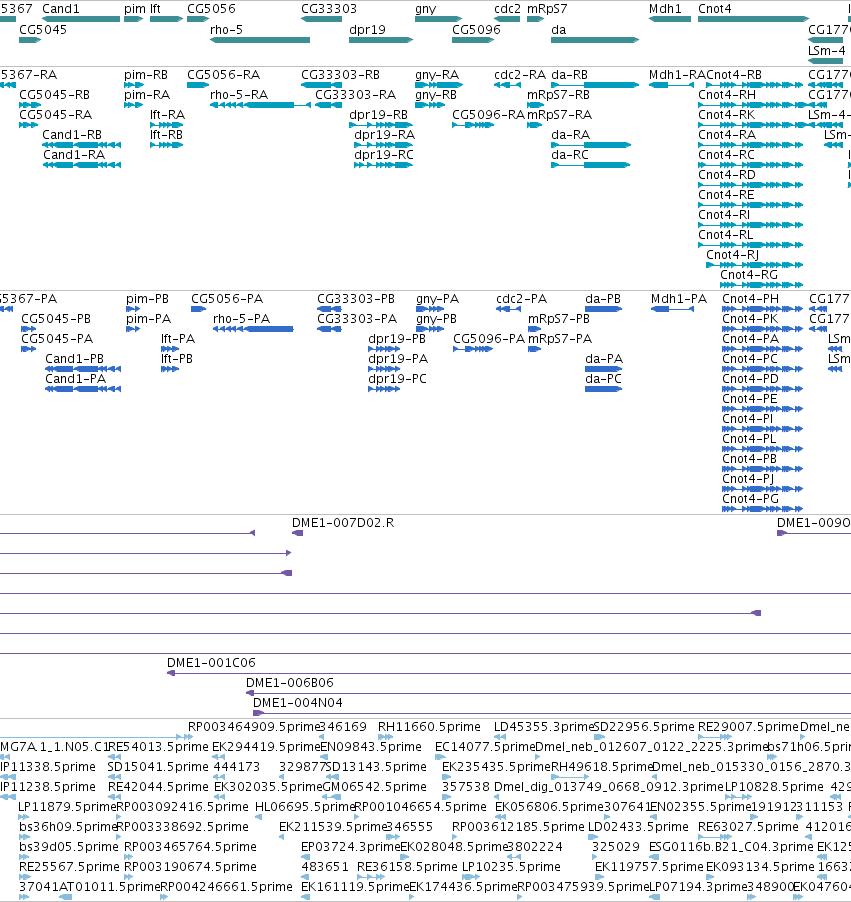This screenshot has width=851, height=902.
Task: Click transcript CG5045-RB
Action: pyautogui.click(x=54, y=94)
